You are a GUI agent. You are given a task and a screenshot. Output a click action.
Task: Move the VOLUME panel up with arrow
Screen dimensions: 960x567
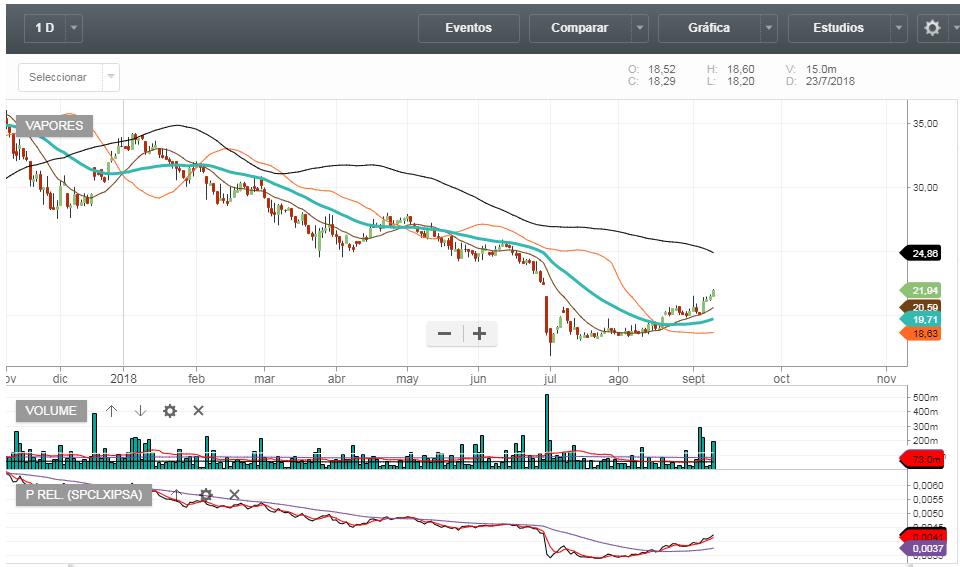coord(112,411)
